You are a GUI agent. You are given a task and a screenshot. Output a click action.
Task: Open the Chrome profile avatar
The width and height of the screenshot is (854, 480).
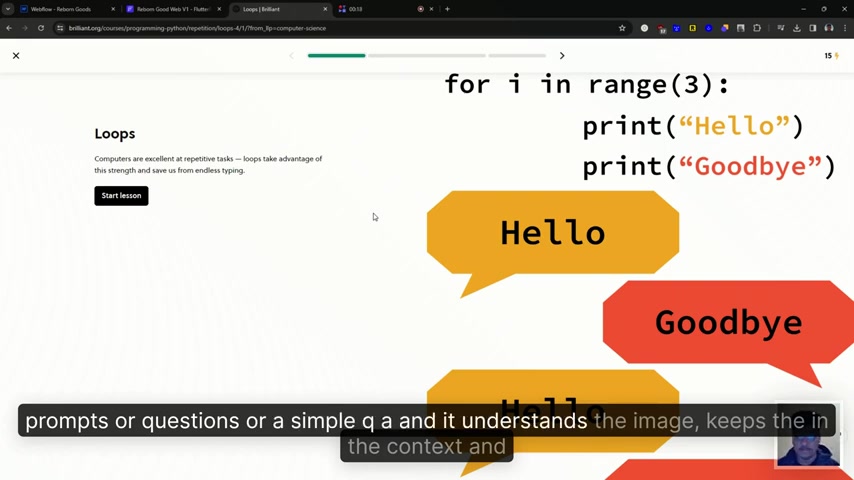coord(828,28)
